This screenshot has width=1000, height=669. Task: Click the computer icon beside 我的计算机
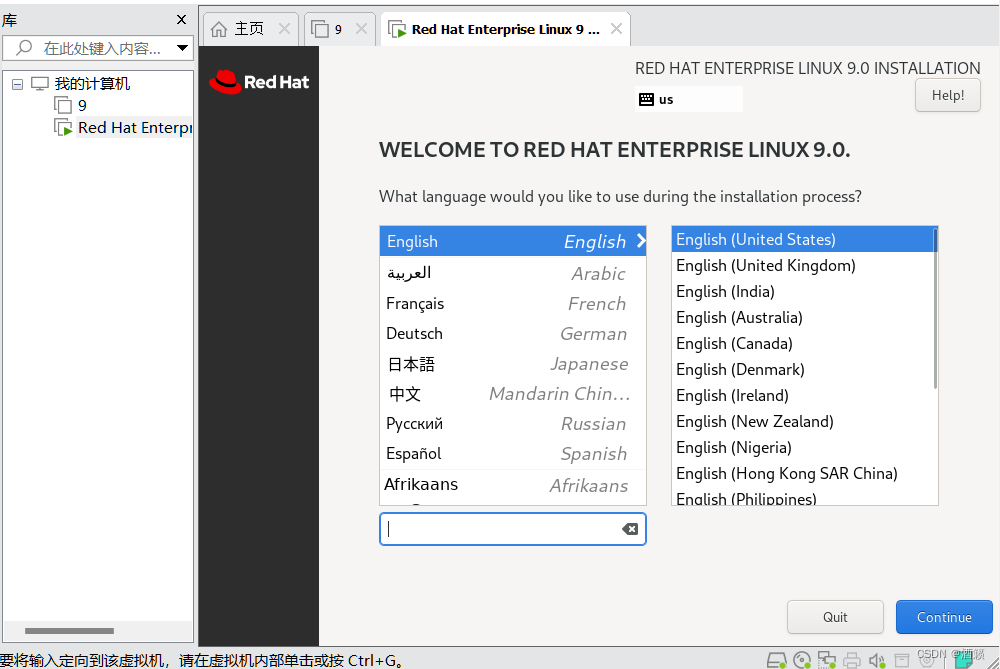pos(40,84)
